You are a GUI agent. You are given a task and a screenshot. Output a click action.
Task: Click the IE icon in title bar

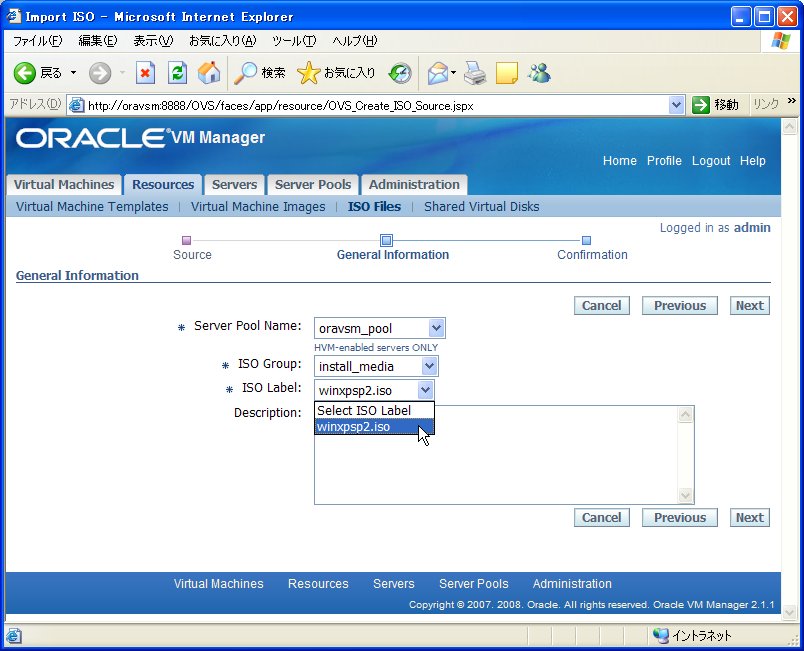[13, 16]
